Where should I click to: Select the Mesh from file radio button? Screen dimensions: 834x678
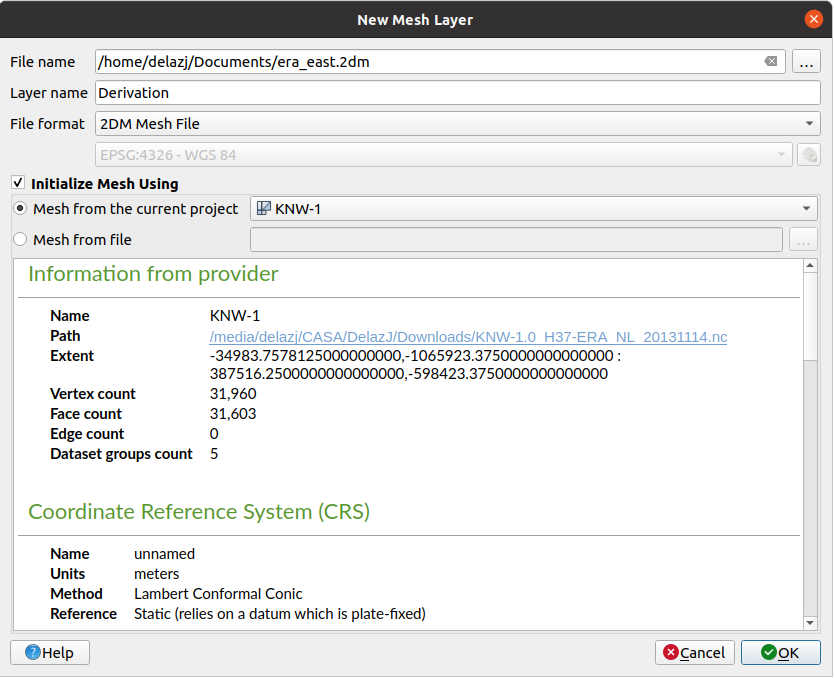click(20, 239)
